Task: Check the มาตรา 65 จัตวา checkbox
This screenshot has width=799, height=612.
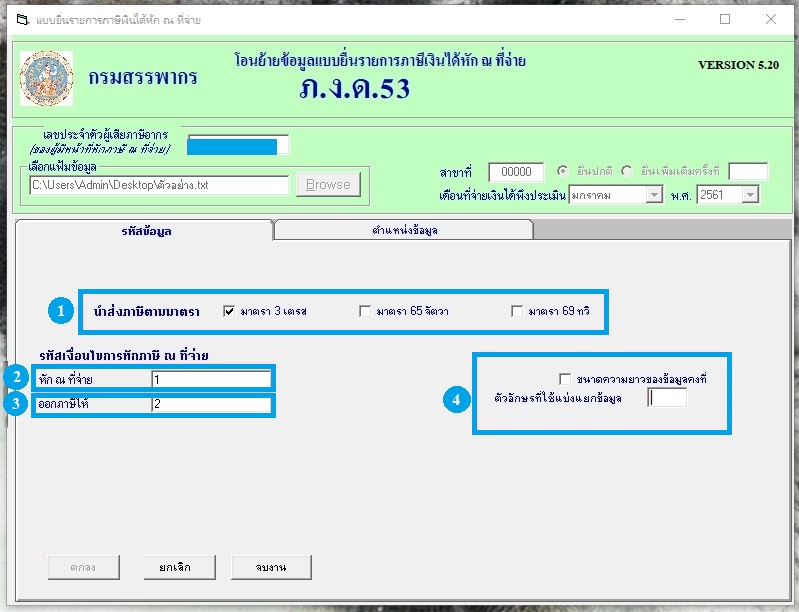Action: pyautogui.click(x=365, y=311)
